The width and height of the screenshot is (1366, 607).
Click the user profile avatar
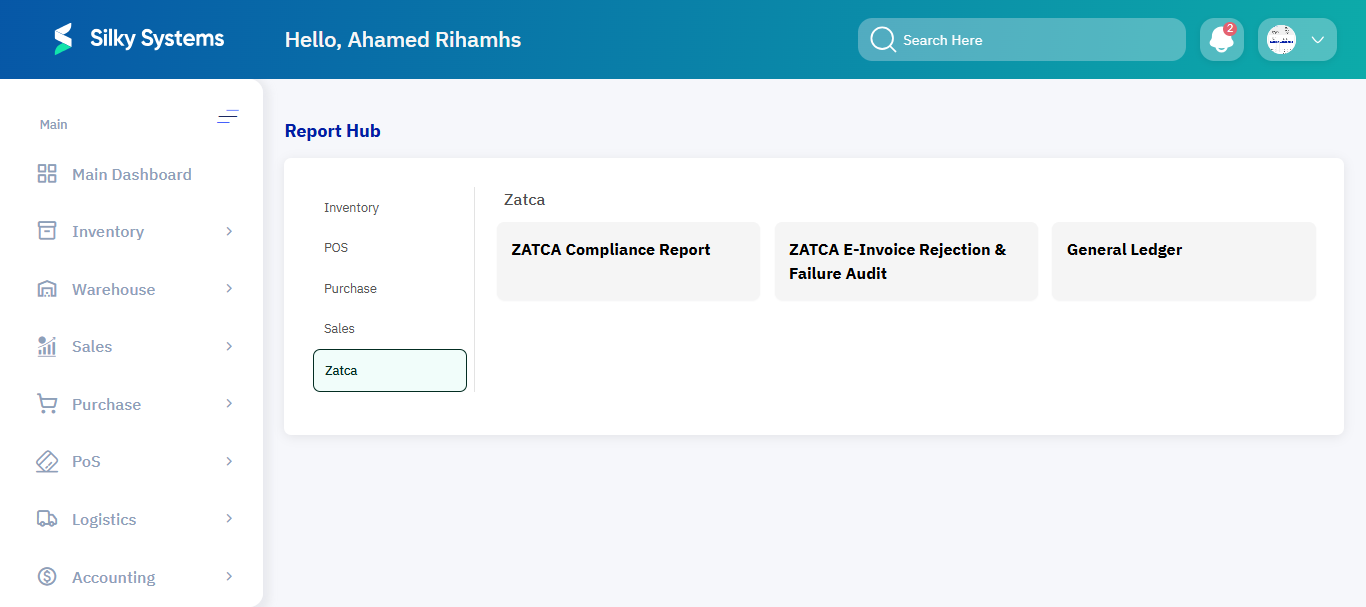[x=1283, y=39]
